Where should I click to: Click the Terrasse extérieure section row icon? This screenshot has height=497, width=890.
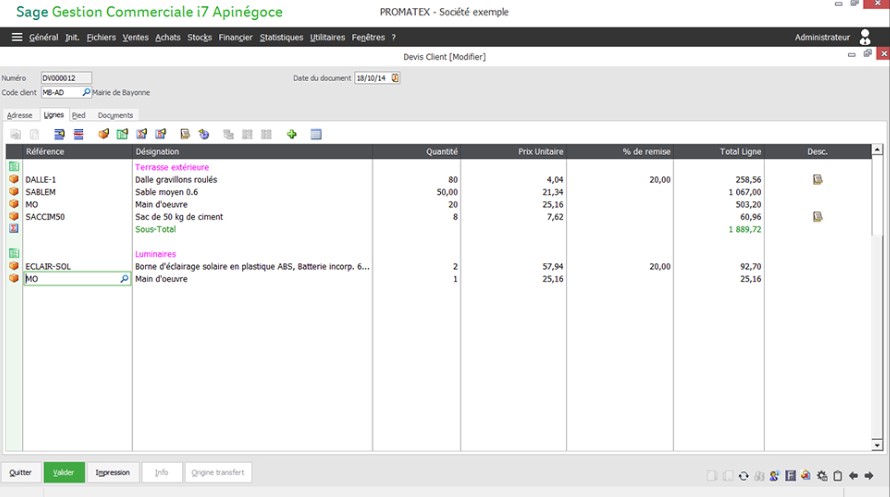14,167
